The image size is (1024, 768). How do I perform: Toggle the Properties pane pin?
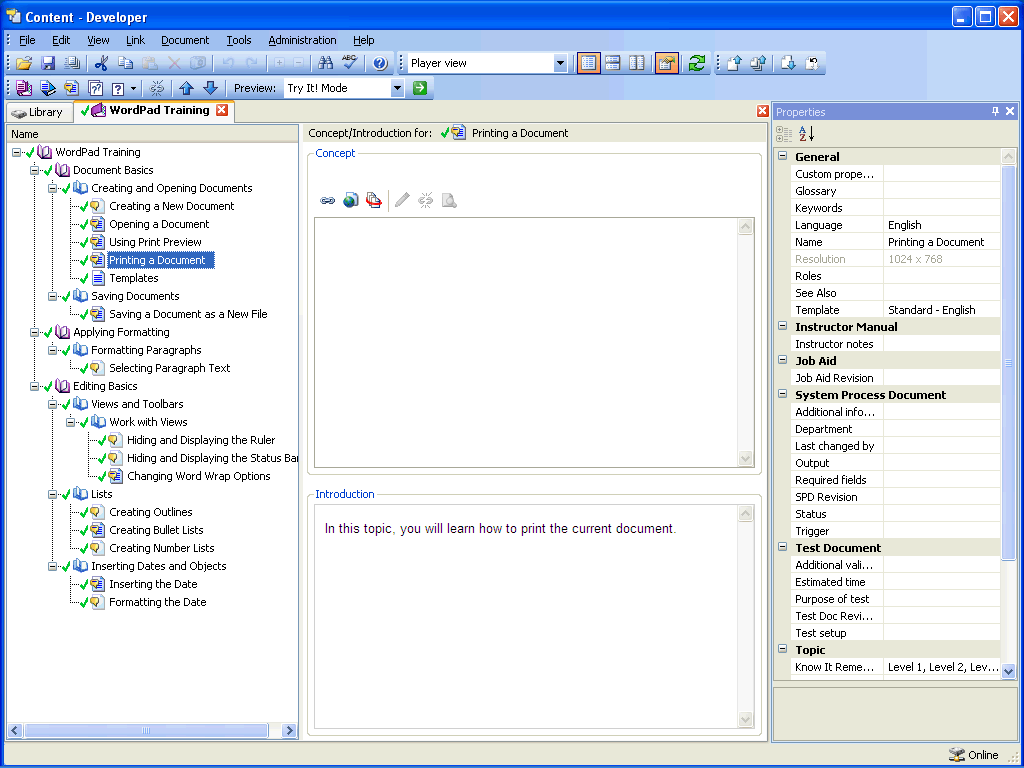point(995,112)
